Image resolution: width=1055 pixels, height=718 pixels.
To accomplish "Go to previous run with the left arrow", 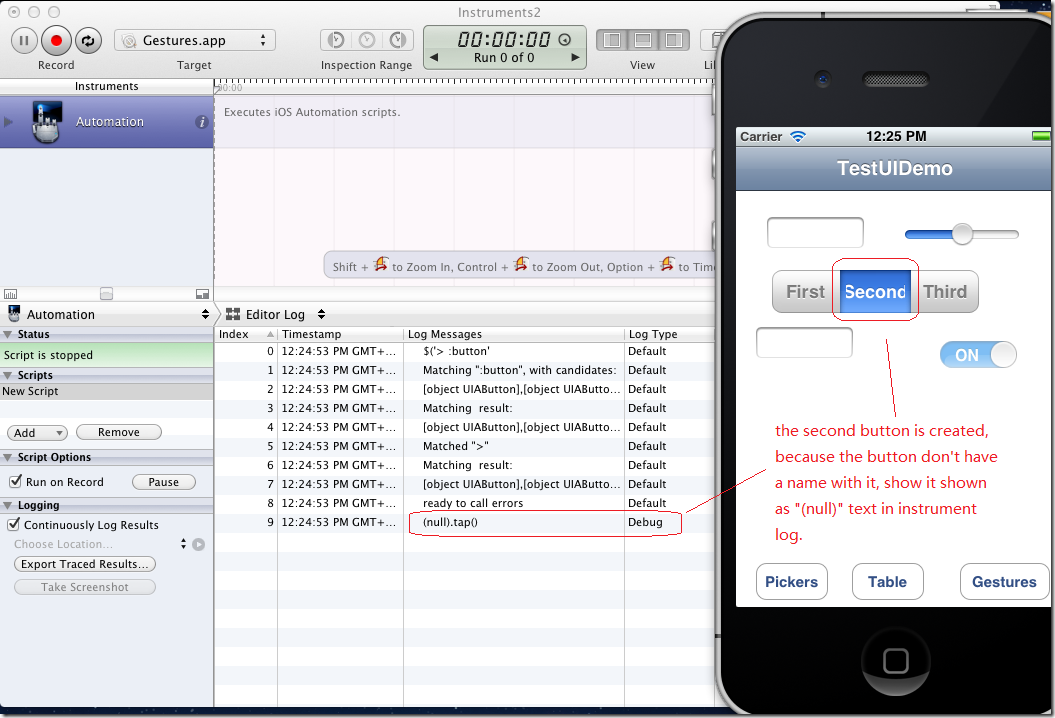I will click(x=434, y=58).
